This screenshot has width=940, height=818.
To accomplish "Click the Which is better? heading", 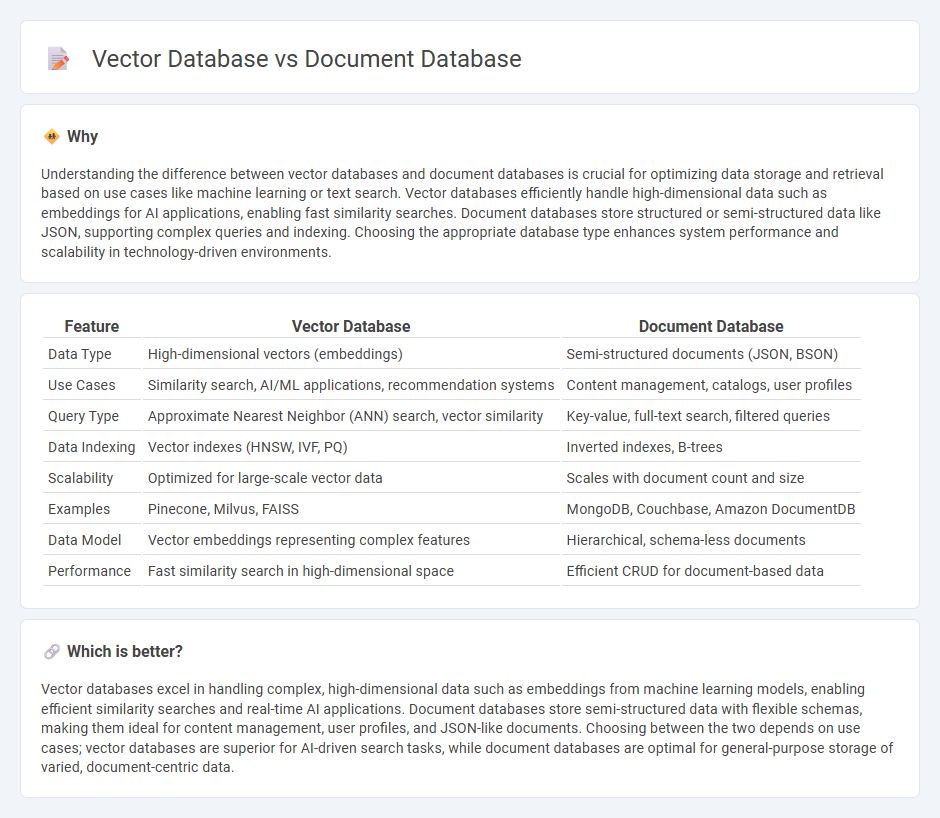I will tap(125, 651).
